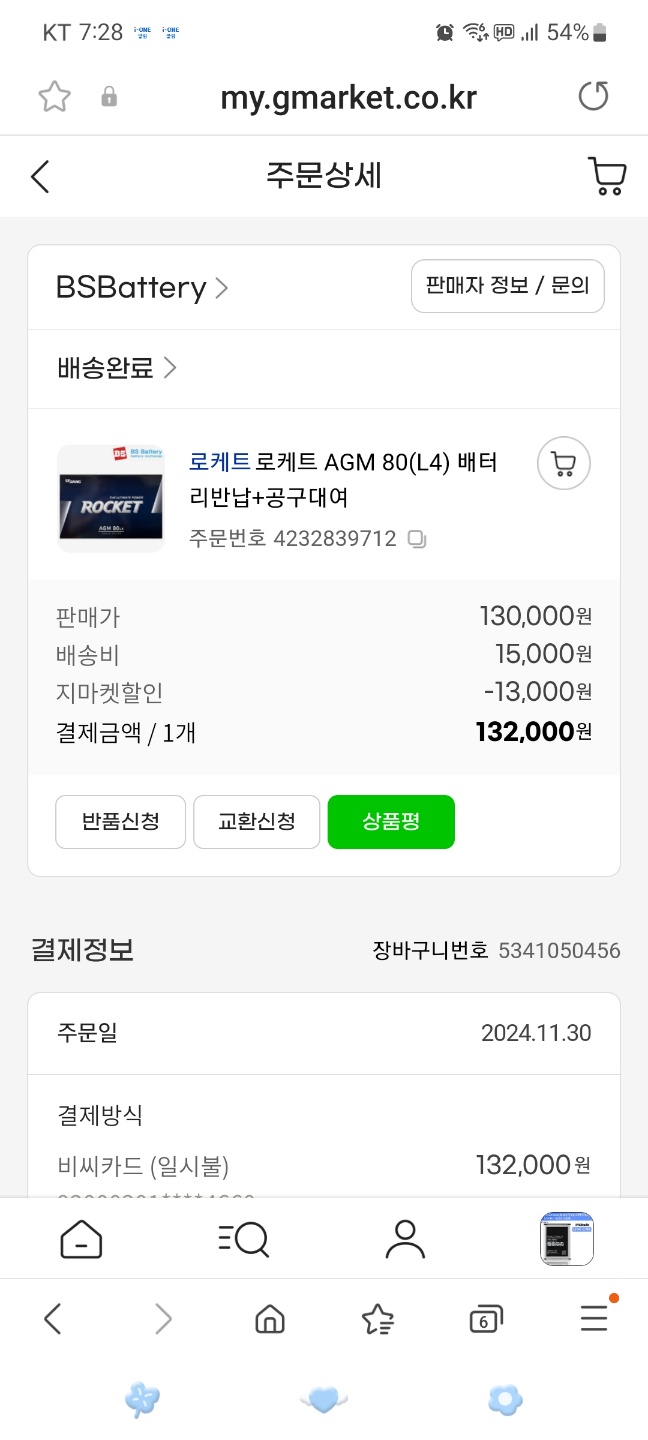
Task: Reload the page with the refresh icon
Action: (x=593, y=97)
